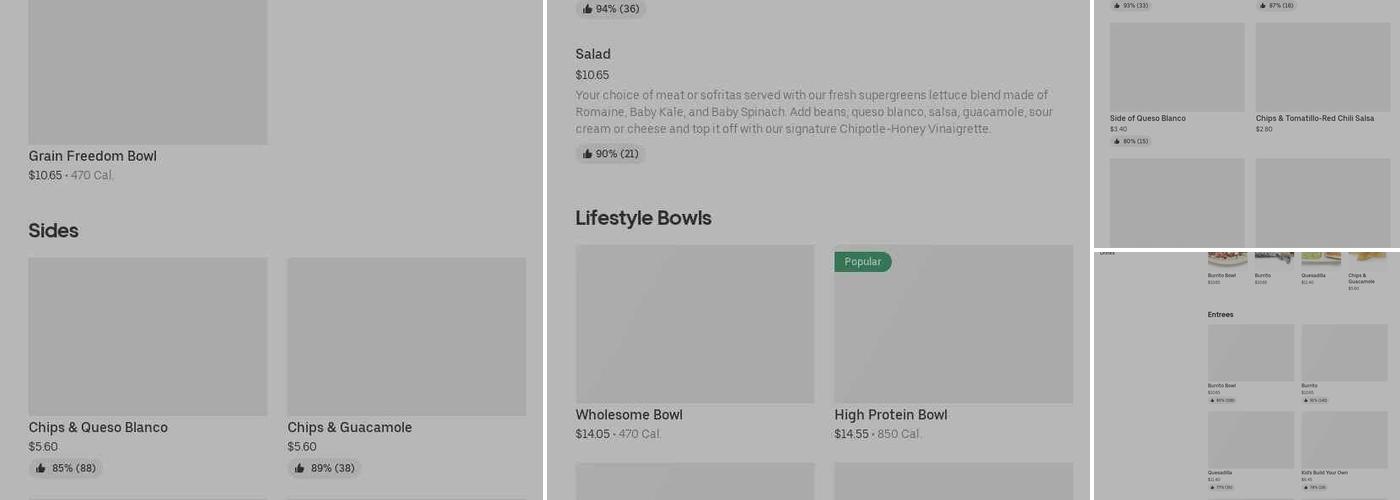Jump to the Sides section heading
The width and height of the screenshot is (1400, 500).
point(53,231)
